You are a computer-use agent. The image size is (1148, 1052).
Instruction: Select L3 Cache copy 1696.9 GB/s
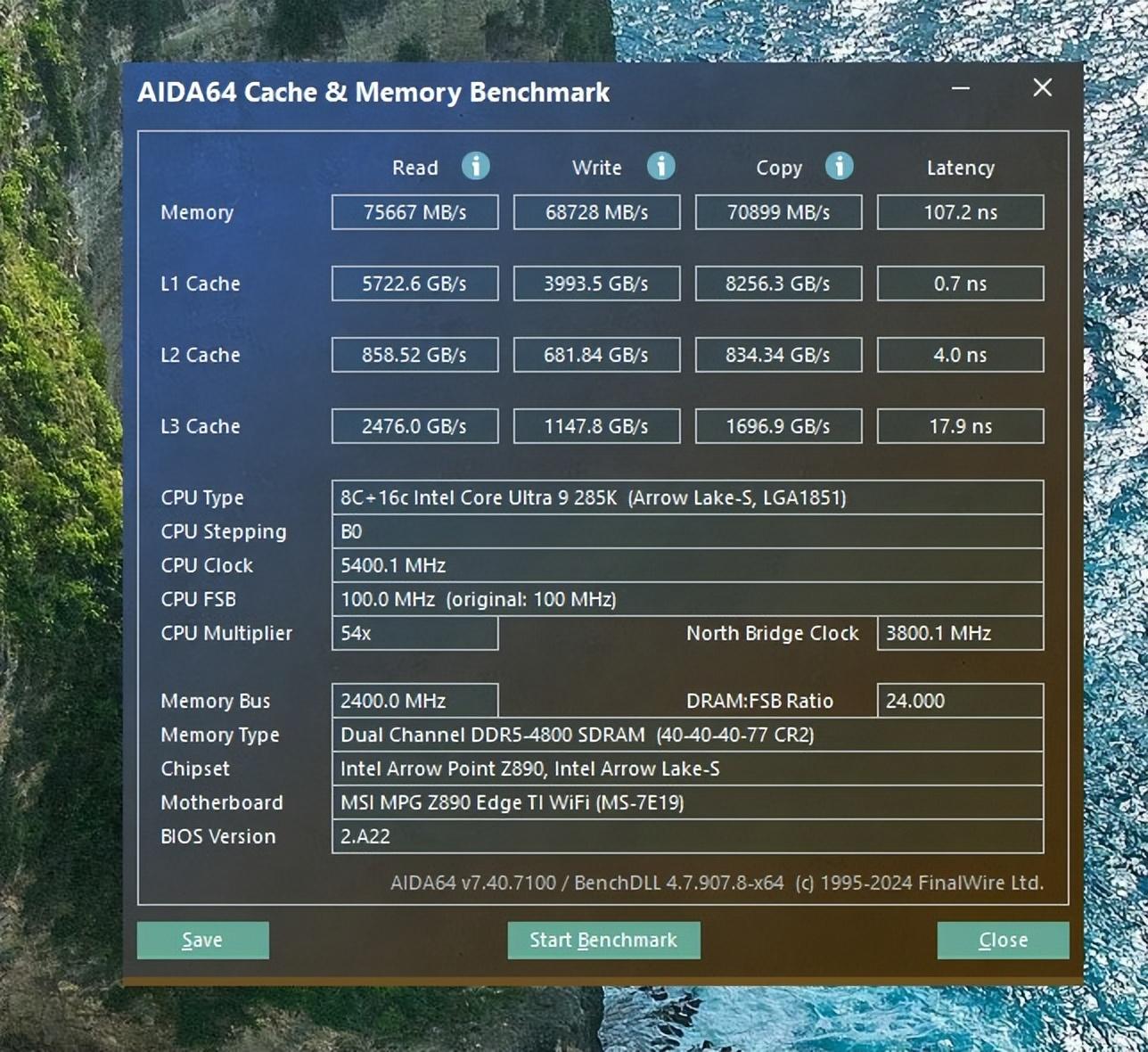(x=779, y=426)
